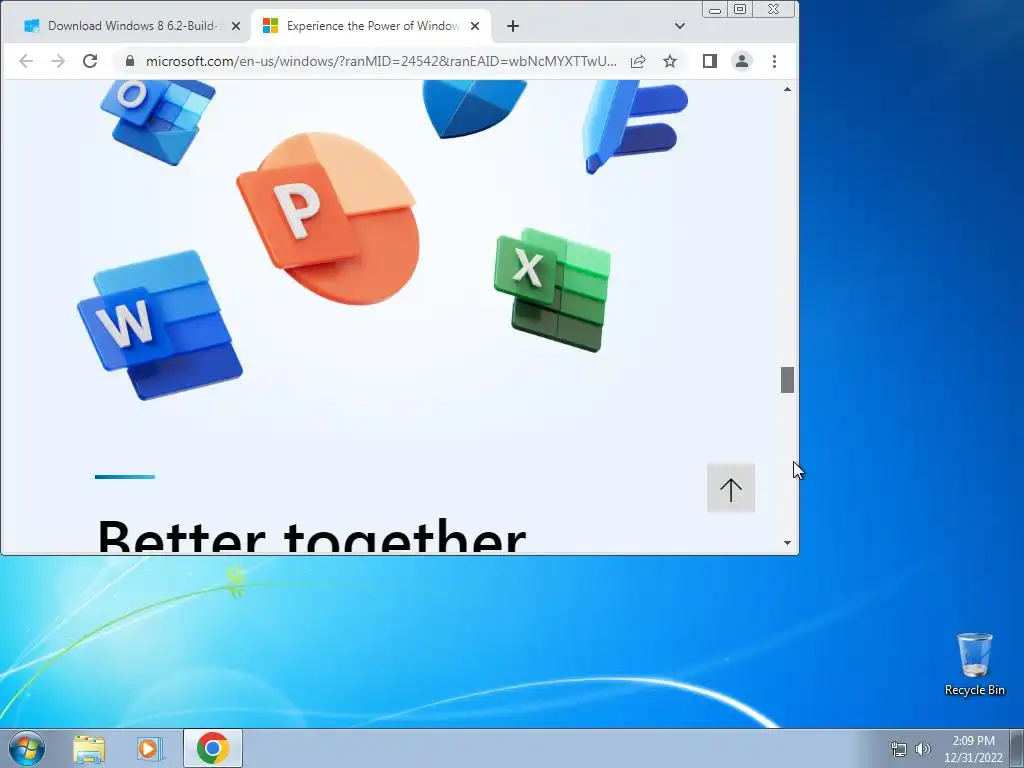Click the padlock site info icon
This screenshot has height=768, width=1024.
pos(129,61)
